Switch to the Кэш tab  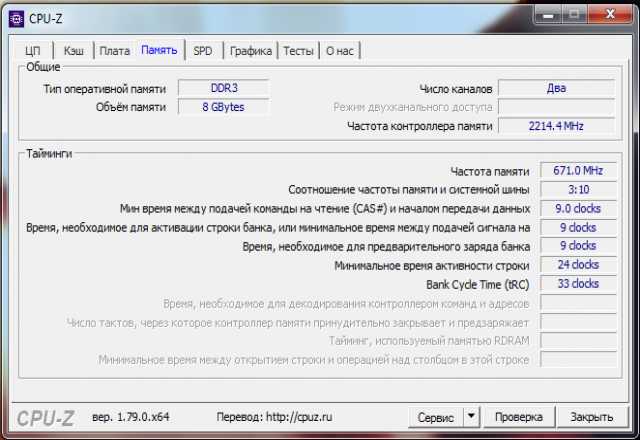click(74, 51)
